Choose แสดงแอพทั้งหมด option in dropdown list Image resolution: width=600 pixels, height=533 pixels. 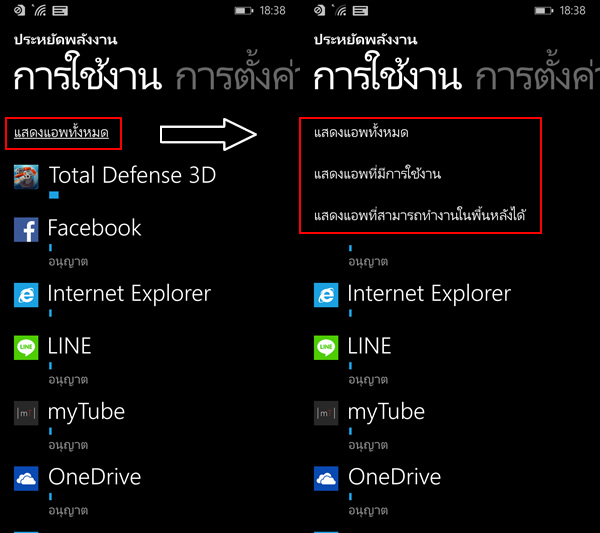click(361, 133)
